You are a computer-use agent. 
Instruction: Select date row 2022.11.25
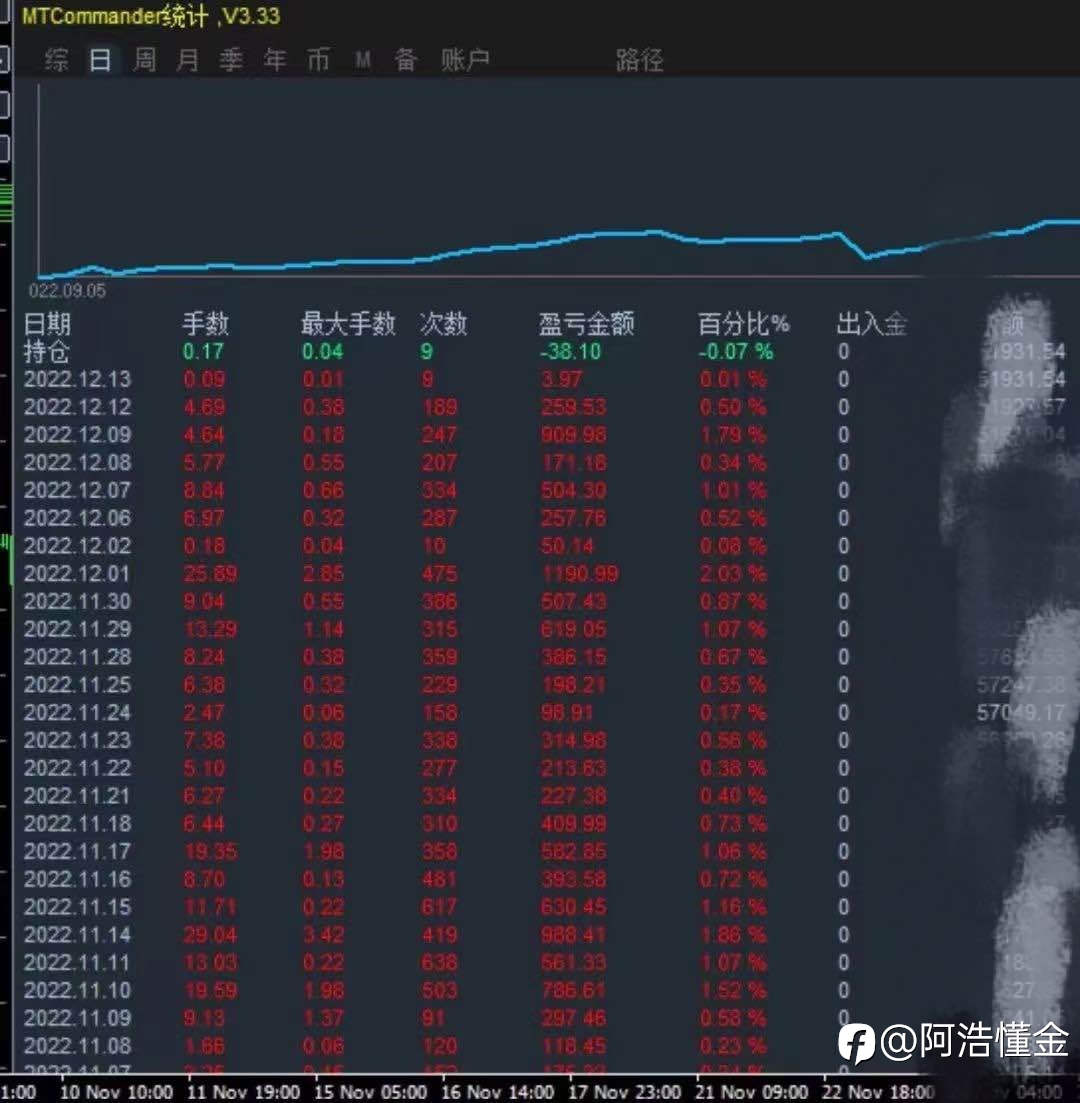pyautogui.click(x=77, y=684)
